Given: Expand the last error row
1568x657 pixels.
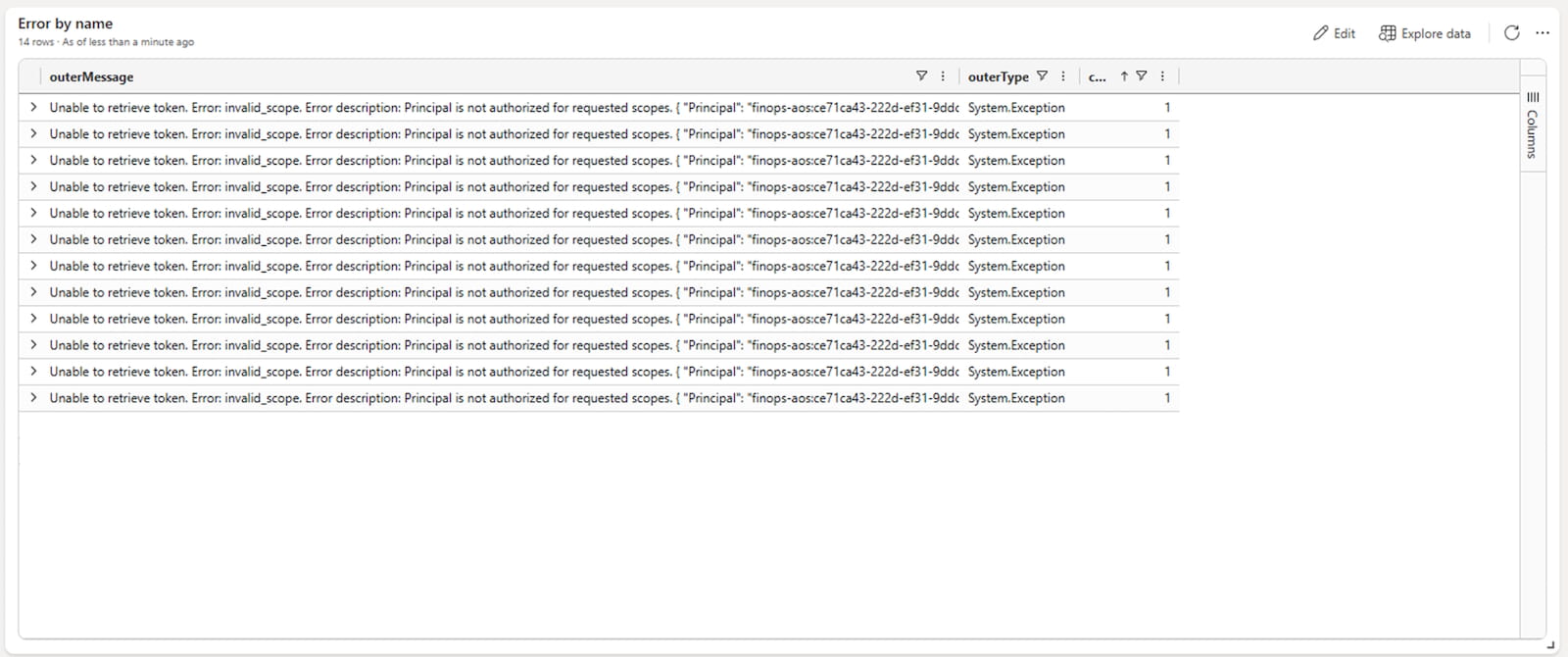Looking at the screenshot, I should point(33,397).
